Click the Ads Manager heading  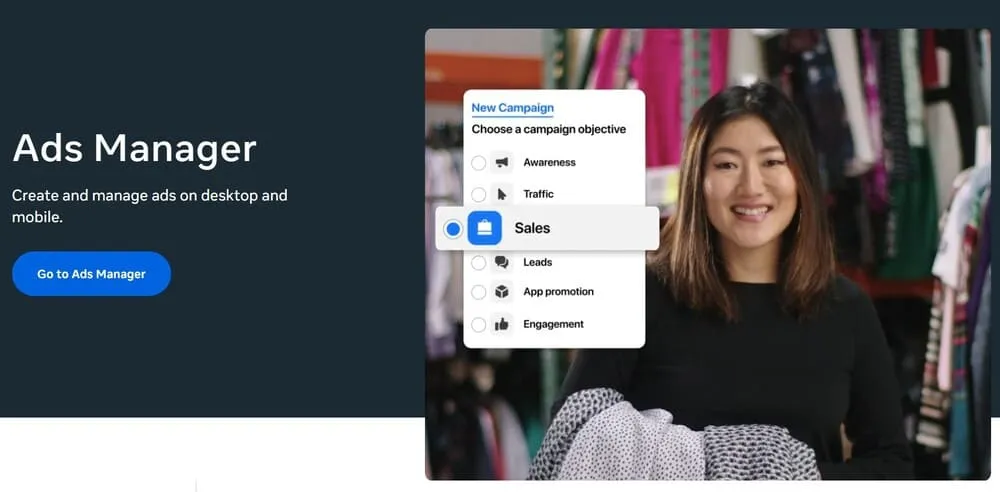134,148
